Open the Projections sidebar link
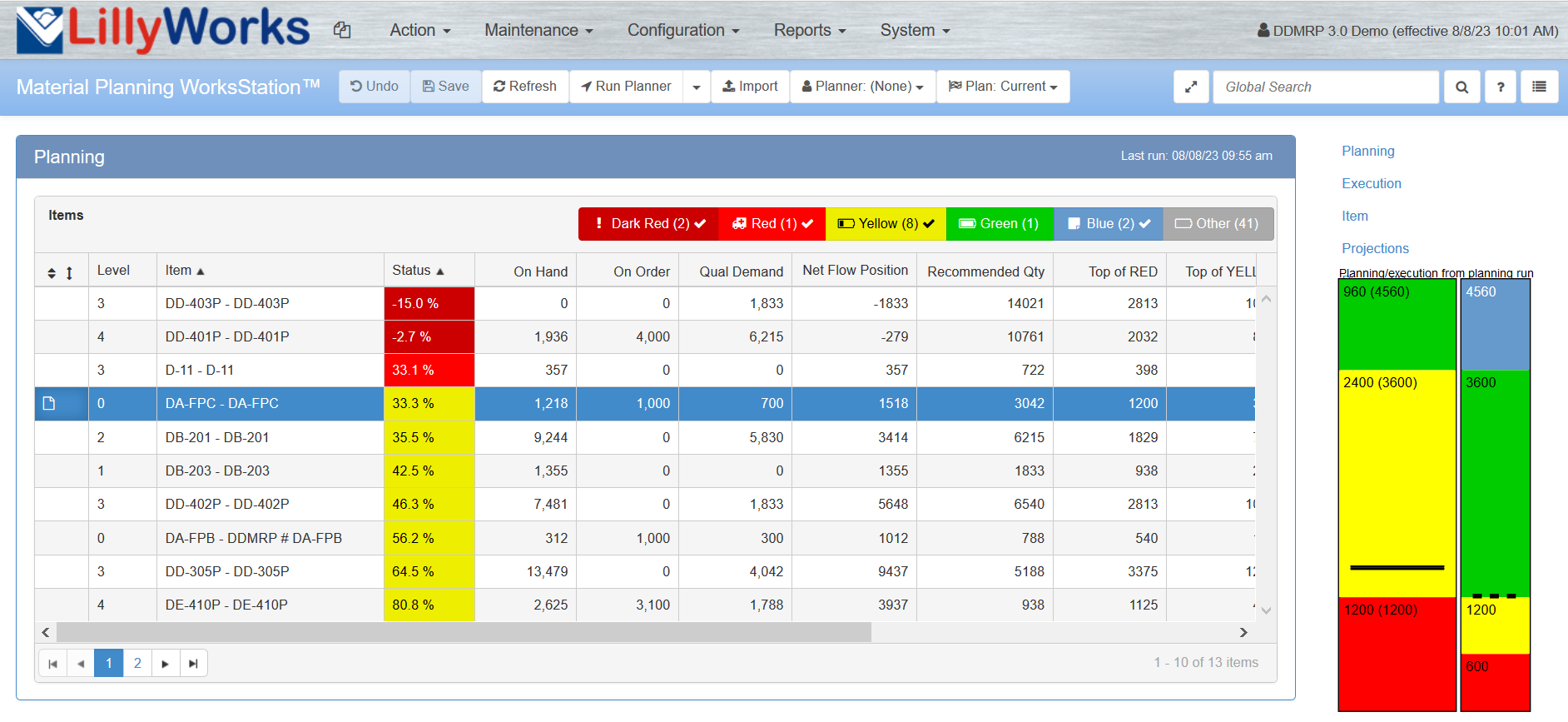1568x722 pixels. [x=1375, y=249]
